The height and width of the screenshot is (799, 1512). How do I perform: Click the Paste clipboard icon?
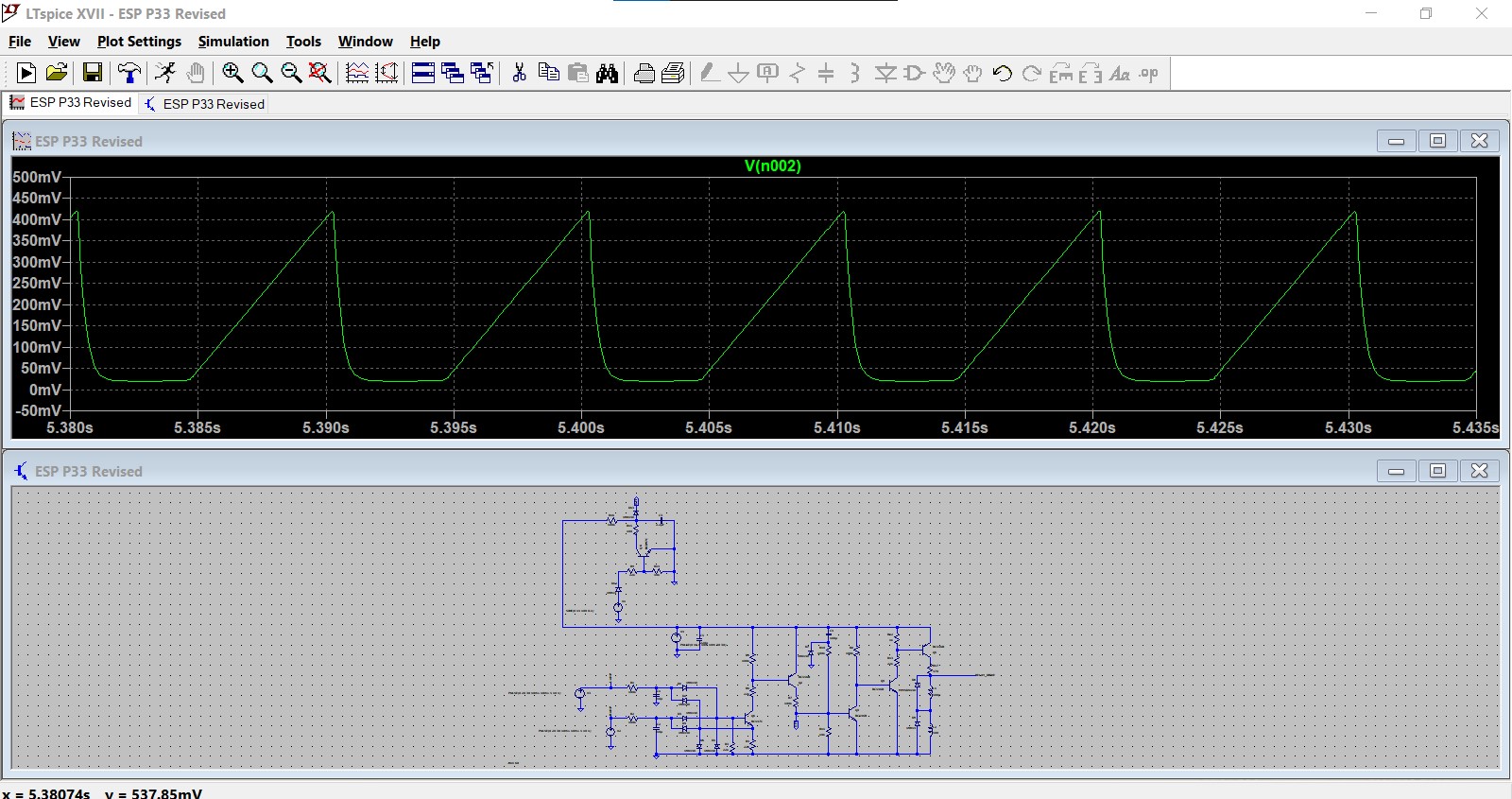pos(577,73)
